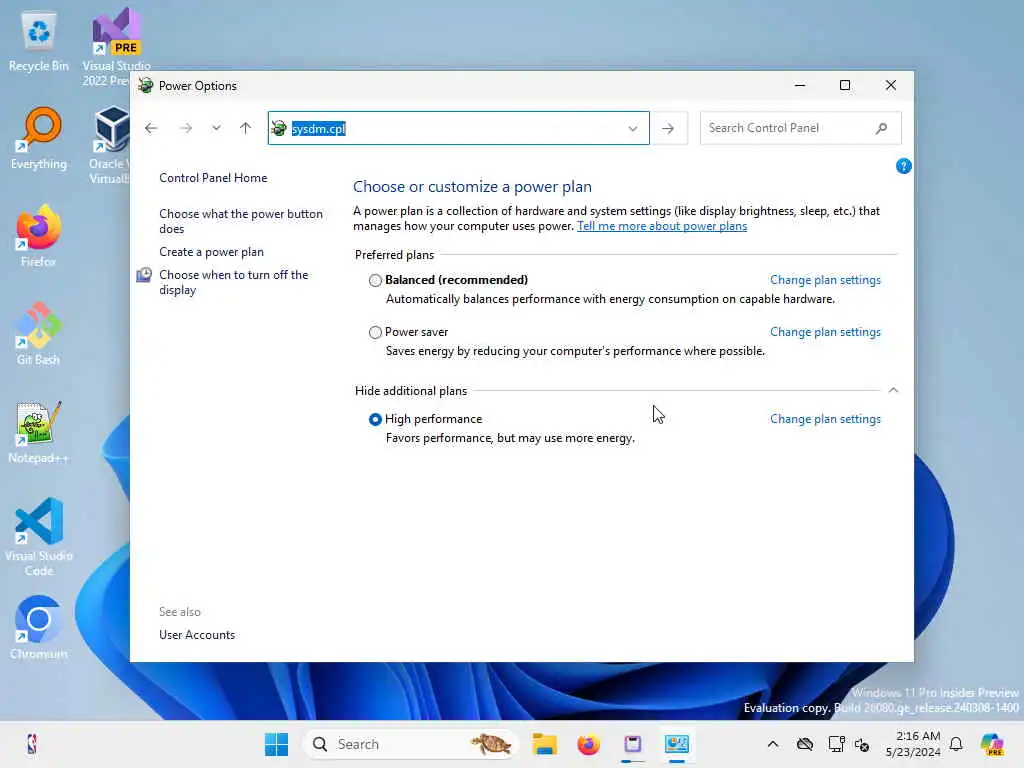Click Create a power plan
1024x768 pixels.
coord(211,252)
